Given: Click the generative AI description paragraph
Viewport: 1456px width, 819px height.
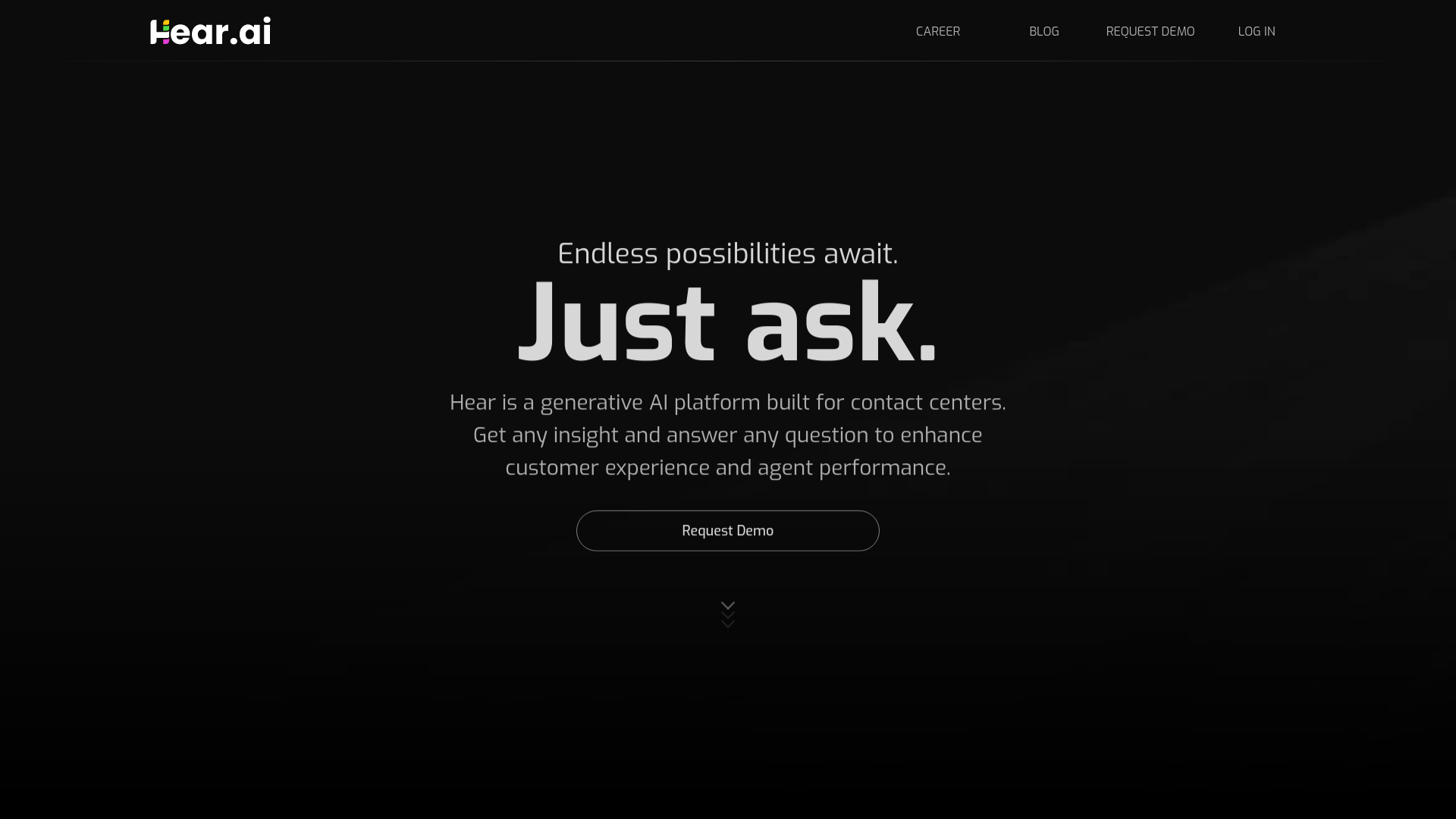Looking at the screenshot, I should coord(727,435).
